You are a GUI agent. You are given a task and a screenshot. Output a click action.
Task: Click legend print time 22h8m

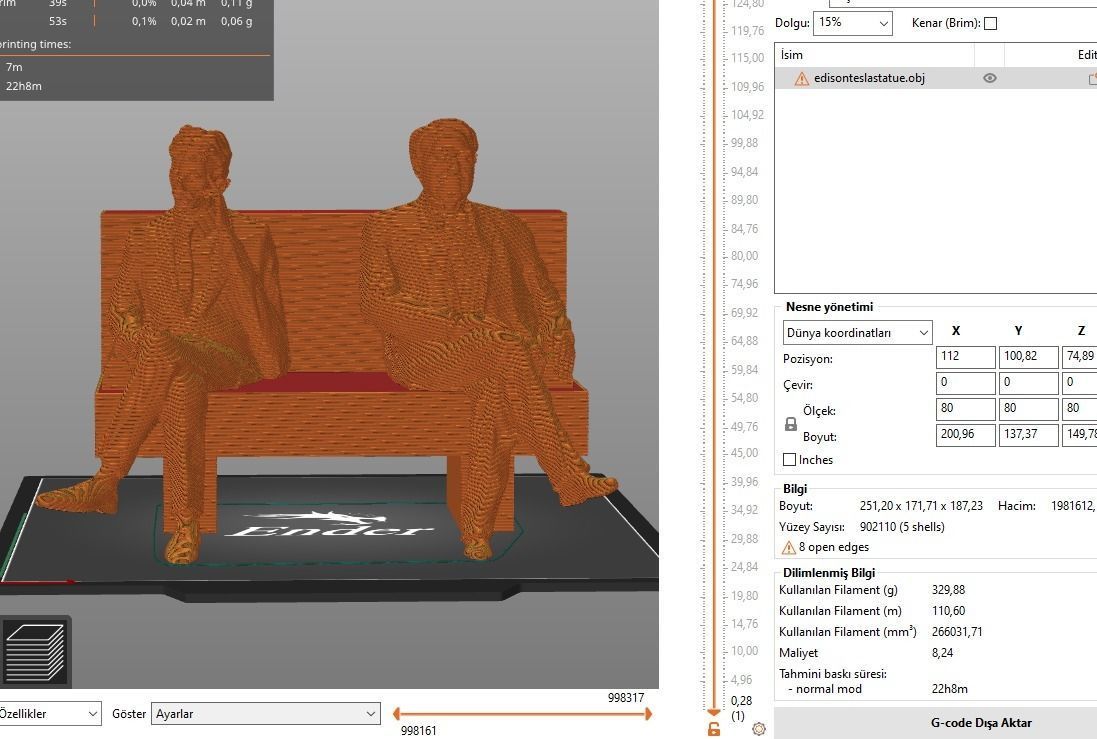tap(24, 86)
